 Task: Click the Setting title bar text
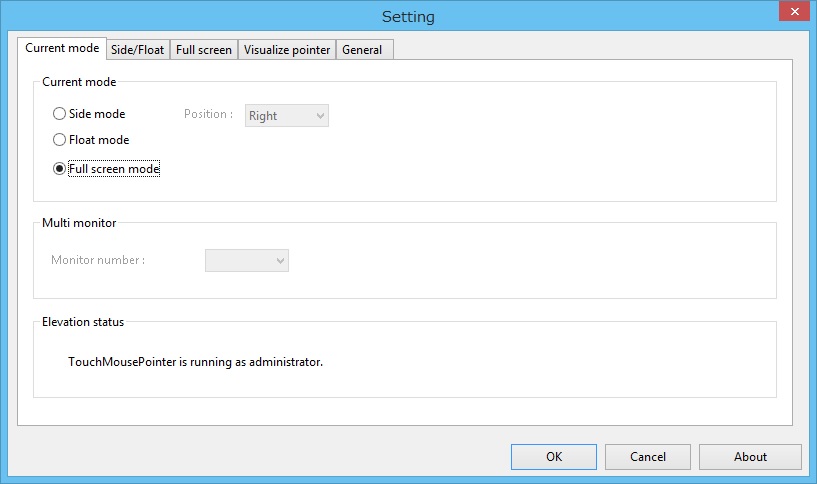pos(408,17)
